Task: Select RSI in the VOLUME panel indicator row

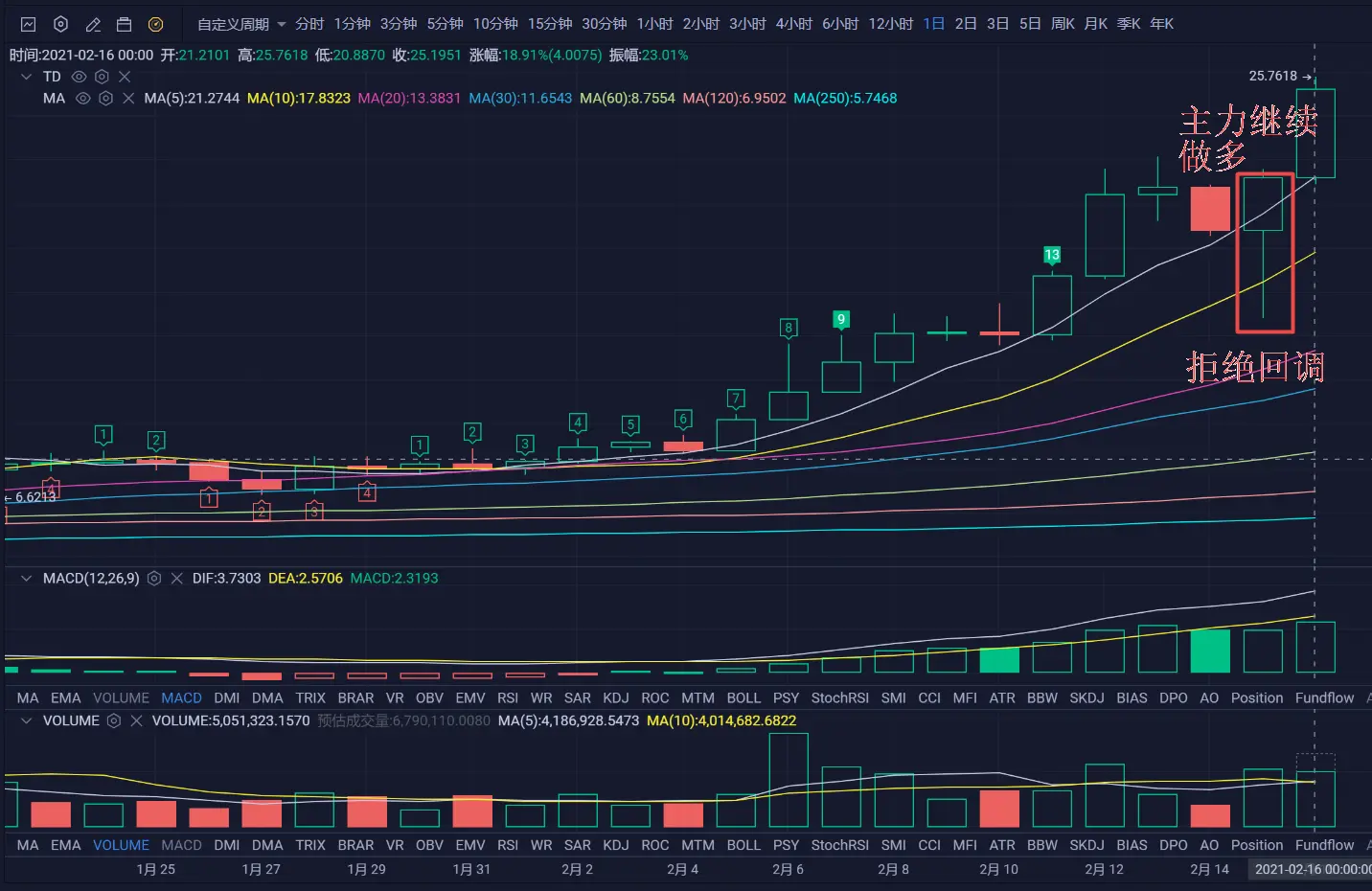Action: 508,846
